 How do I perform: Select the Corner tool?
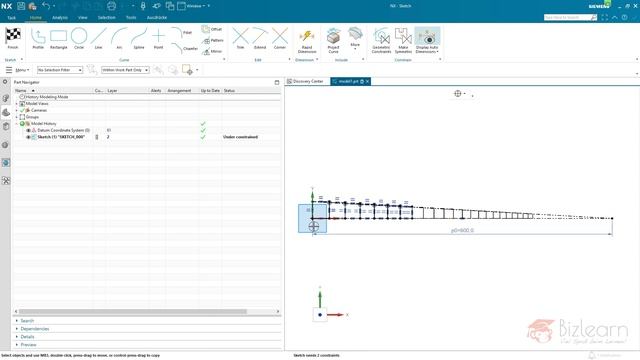(x=280, y=39)
